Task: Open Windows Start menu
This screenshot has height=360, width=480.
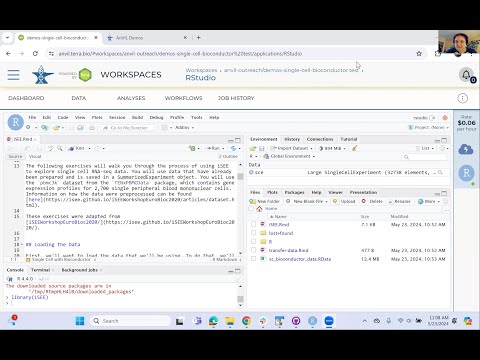Action: 80,321
